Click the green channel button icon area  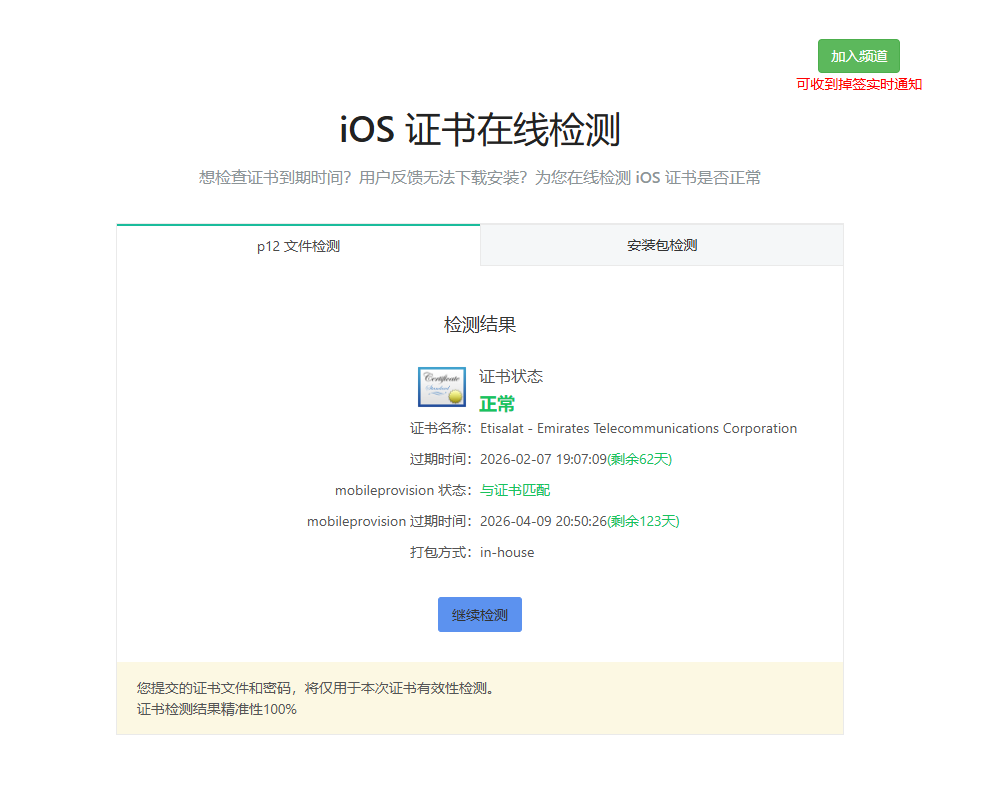click(860, 56)
